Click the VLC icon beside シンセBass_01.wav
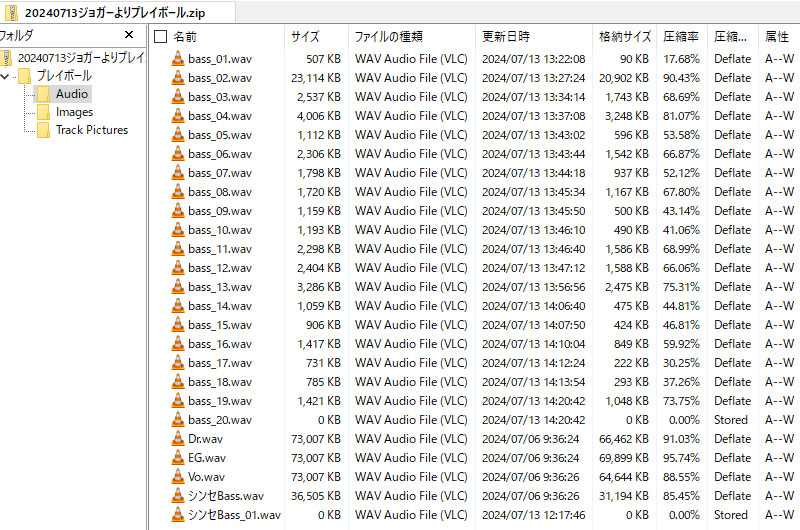Screen dimensions: 800x530 coord(178,515)
